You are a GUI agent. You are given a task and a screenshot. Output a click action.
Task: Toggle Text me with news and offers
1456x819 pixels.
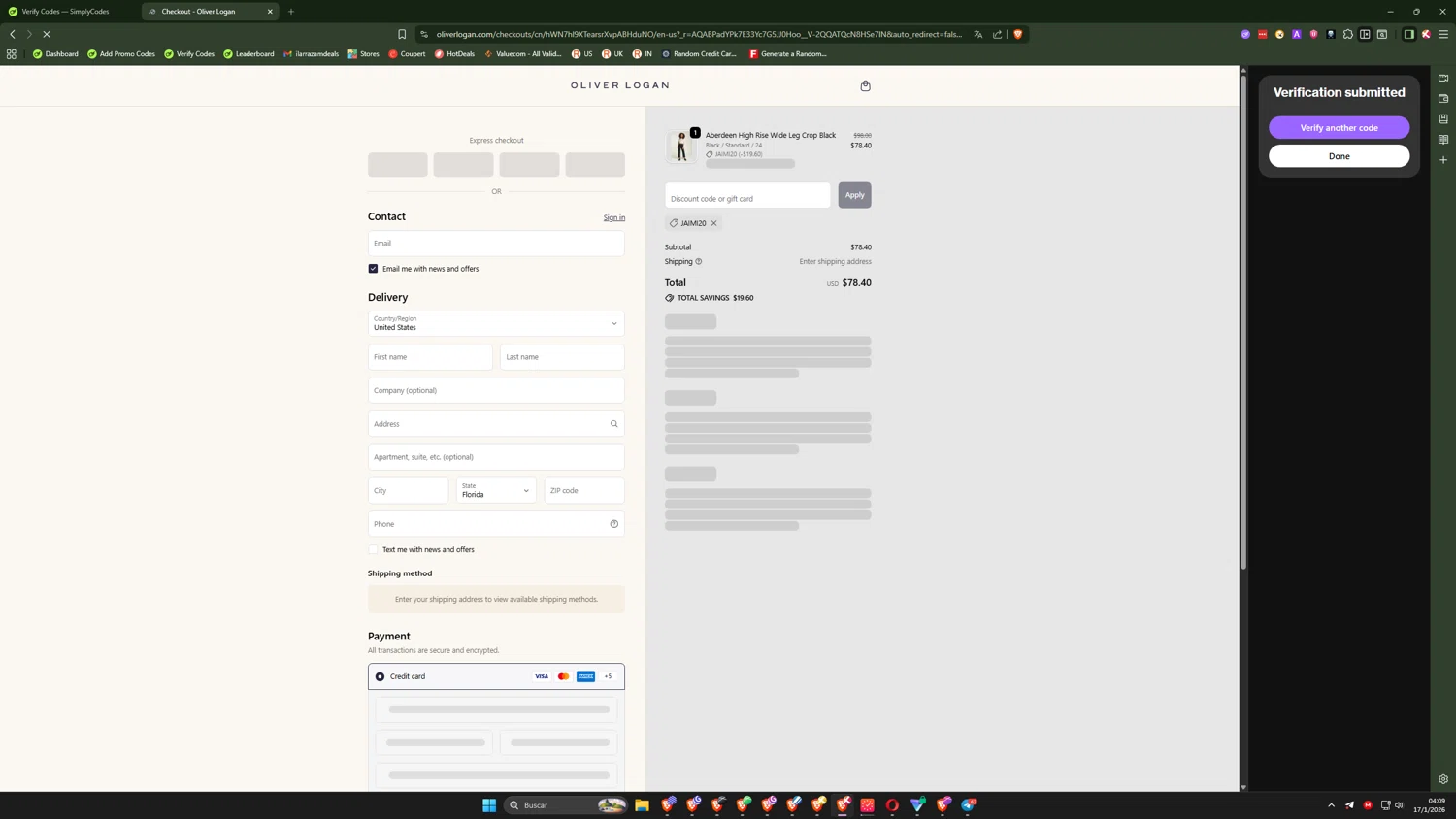coord(373,550)
